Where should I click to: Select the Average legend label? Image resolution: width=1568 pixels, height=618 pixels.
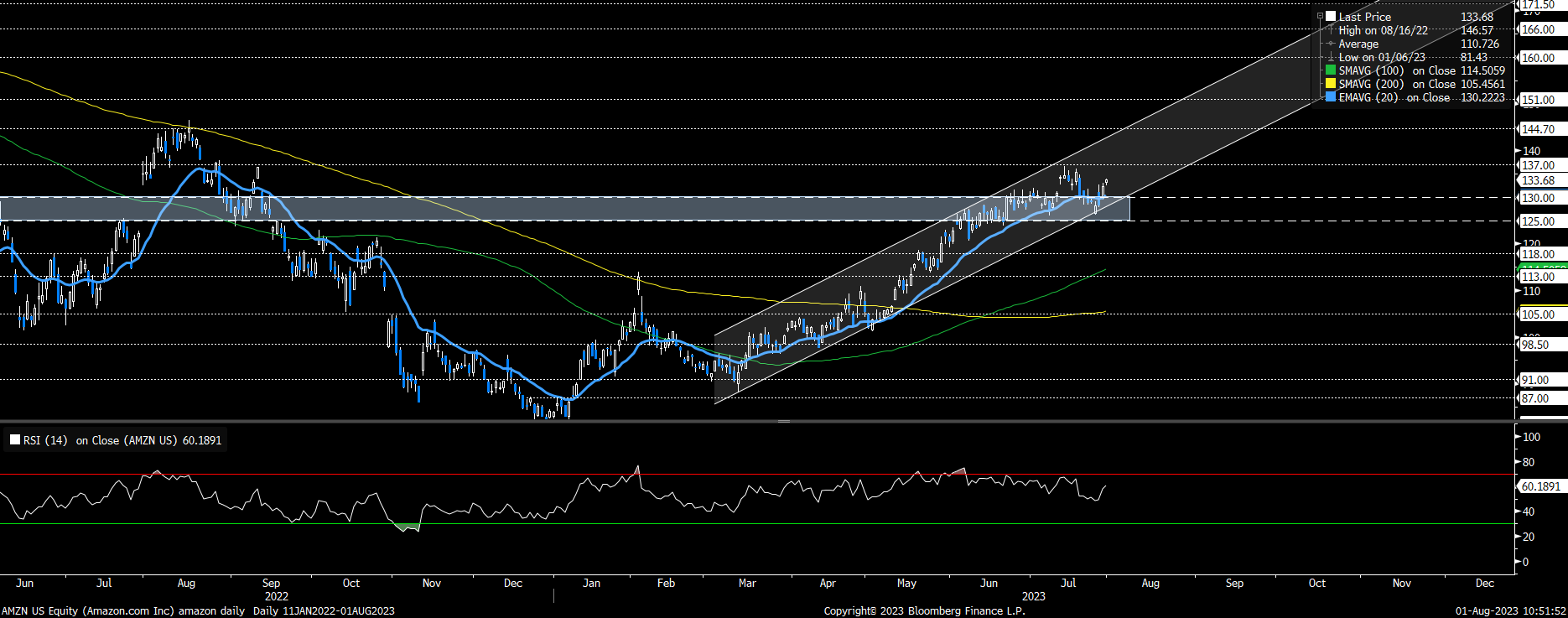pos(1358,44)
